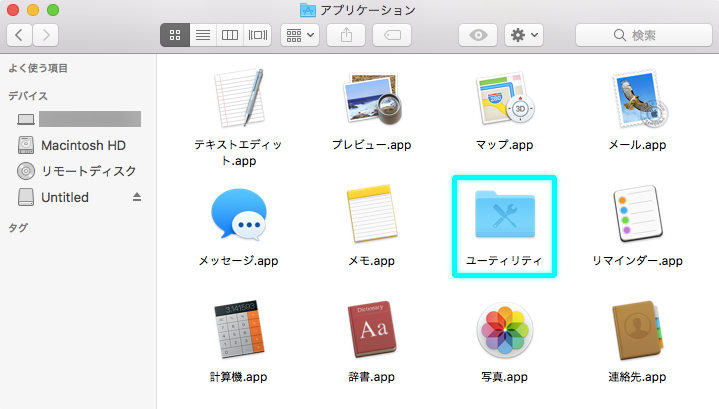The height and width of the screenshot is (409, 719).
Task: Click the Quick Look eye button
Action: (x=478, y=35)
